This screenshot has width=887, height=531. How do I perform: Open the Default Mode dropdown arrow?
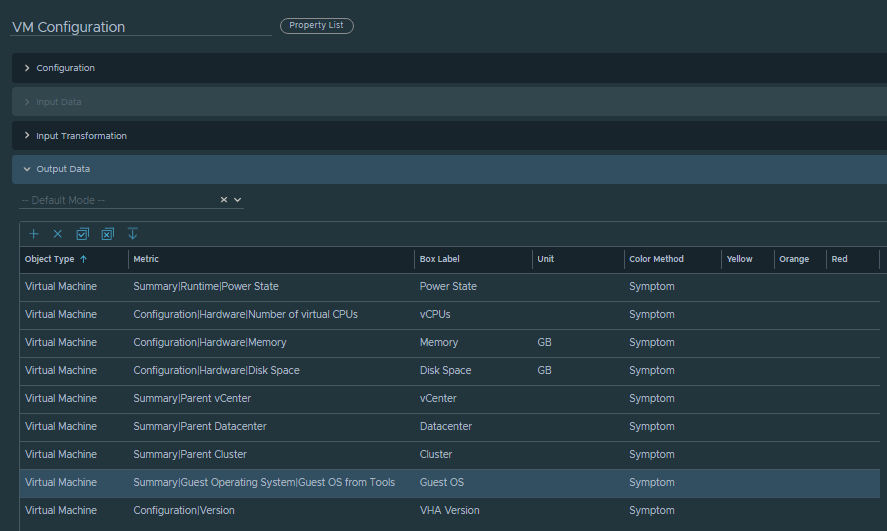238,200
